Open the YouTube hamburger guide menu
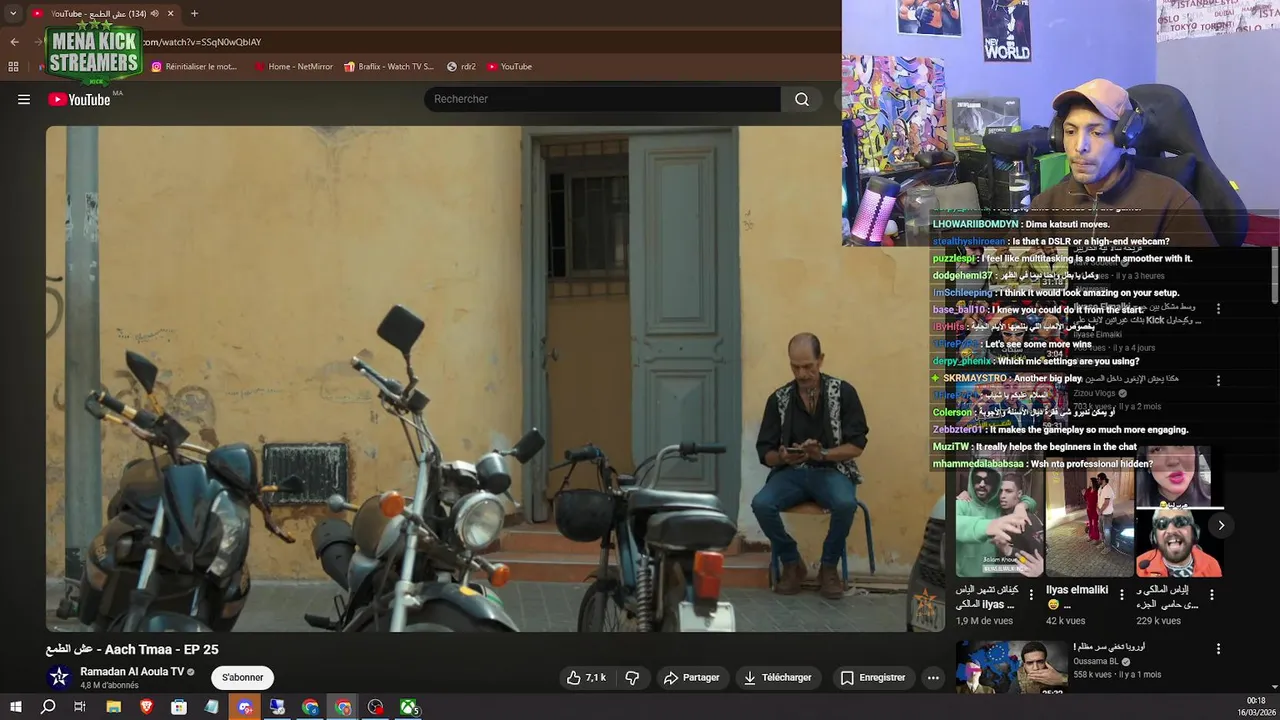1280x720 pixels. coord(24,99)
